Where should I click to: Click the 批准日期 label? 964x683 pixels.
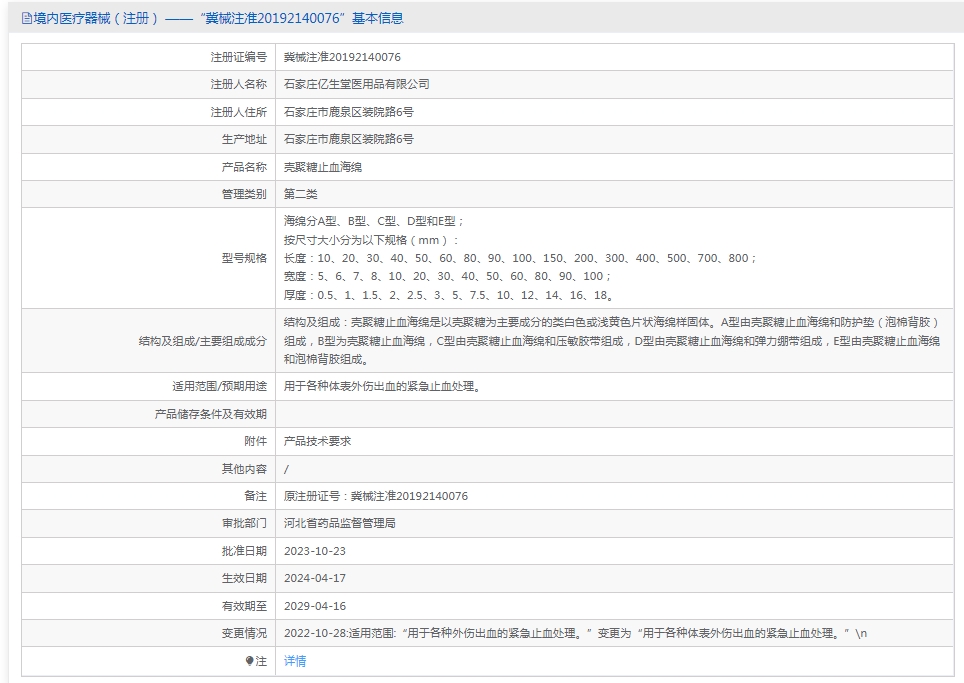(244, 551)
